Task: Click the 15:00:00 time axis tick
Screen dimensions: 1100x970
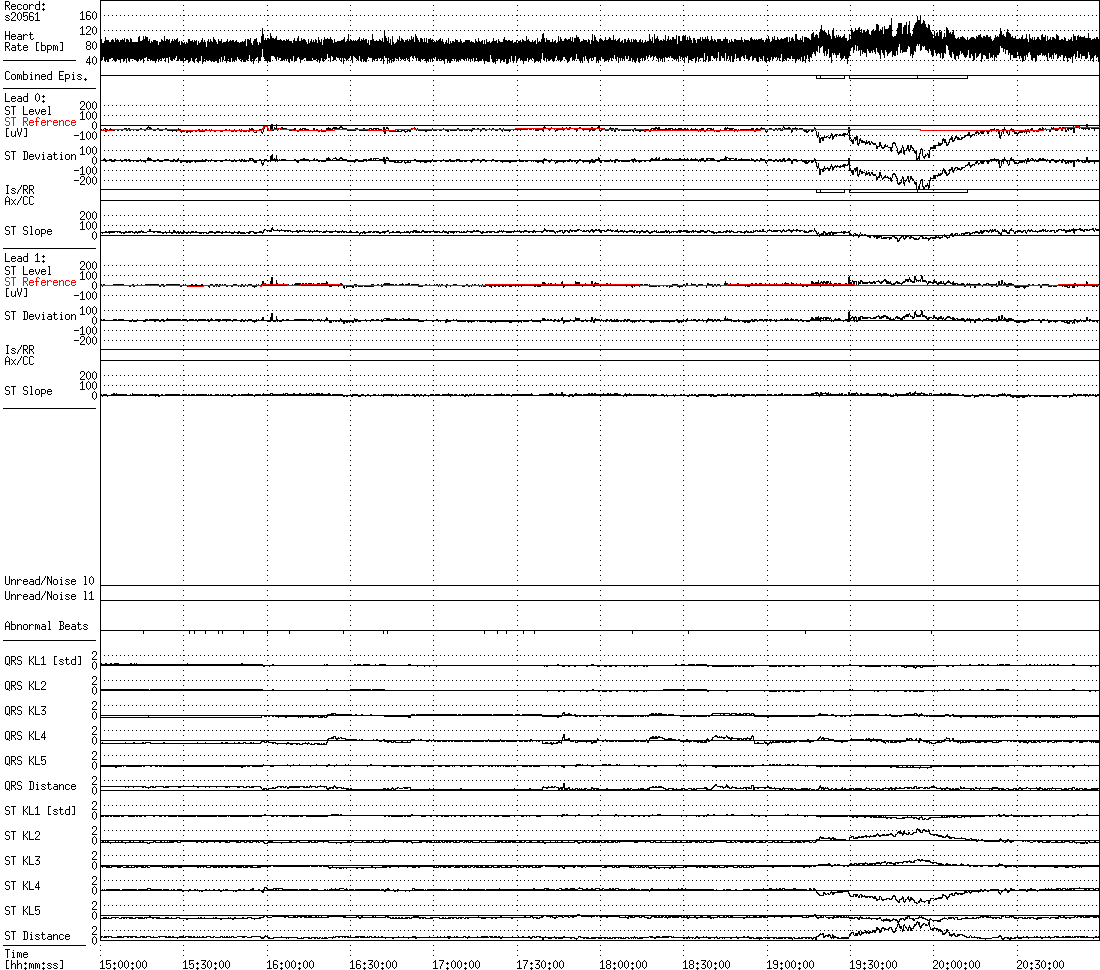Action: 123,964
